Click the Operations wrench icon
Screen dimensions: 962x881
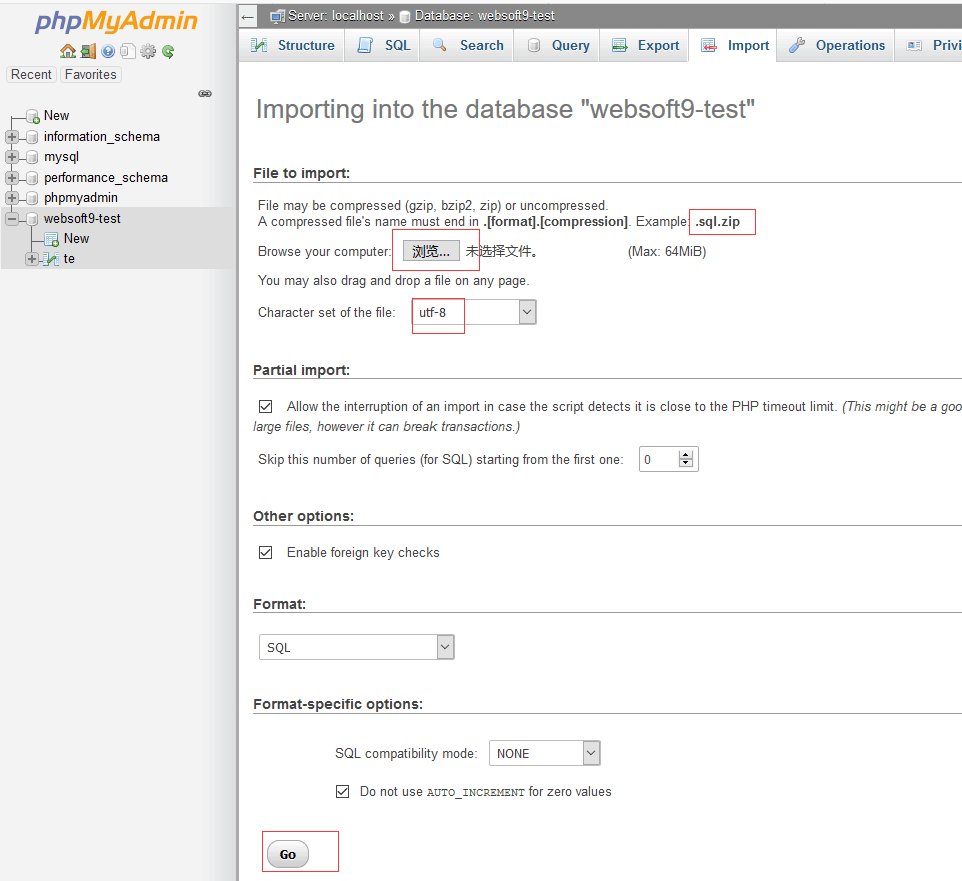point(797,45)
